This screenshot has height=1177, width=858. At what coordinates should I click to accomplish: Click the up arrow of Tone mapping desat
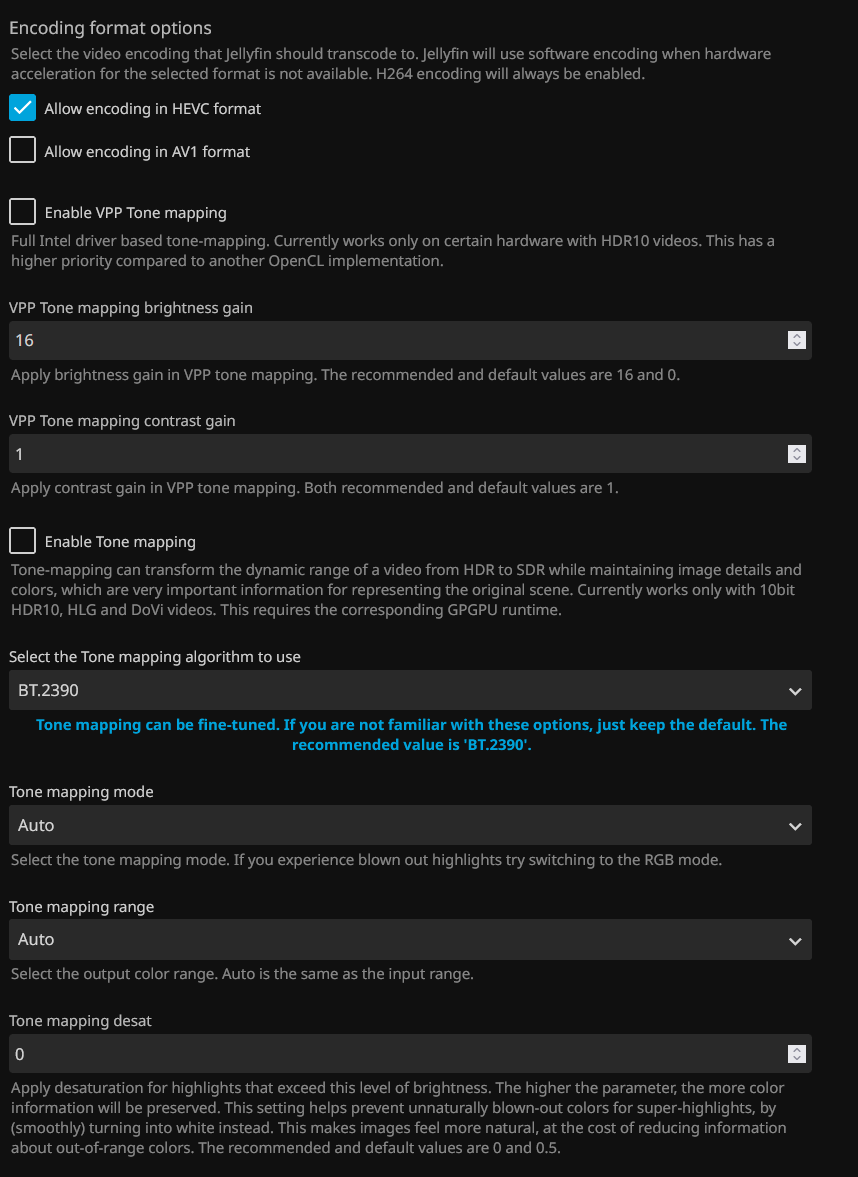point(796,1049)
